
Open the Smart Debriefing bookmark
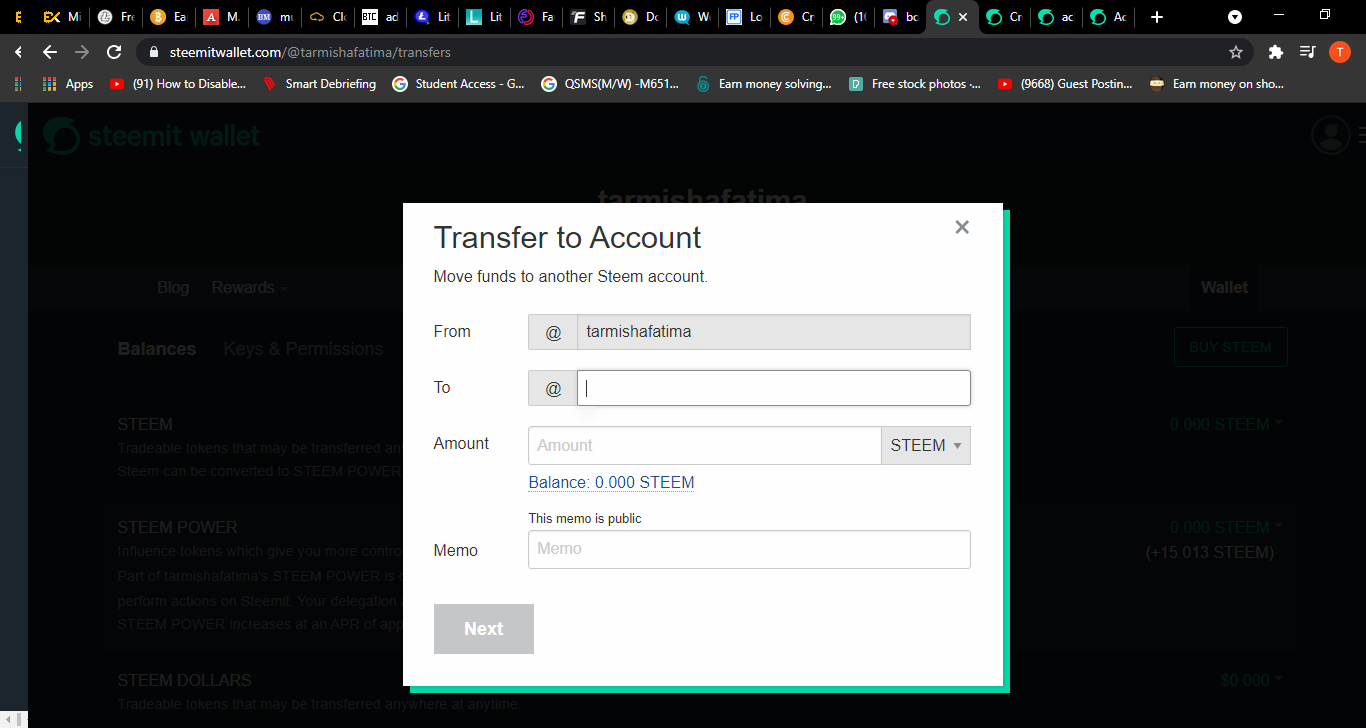coord(319,84)
